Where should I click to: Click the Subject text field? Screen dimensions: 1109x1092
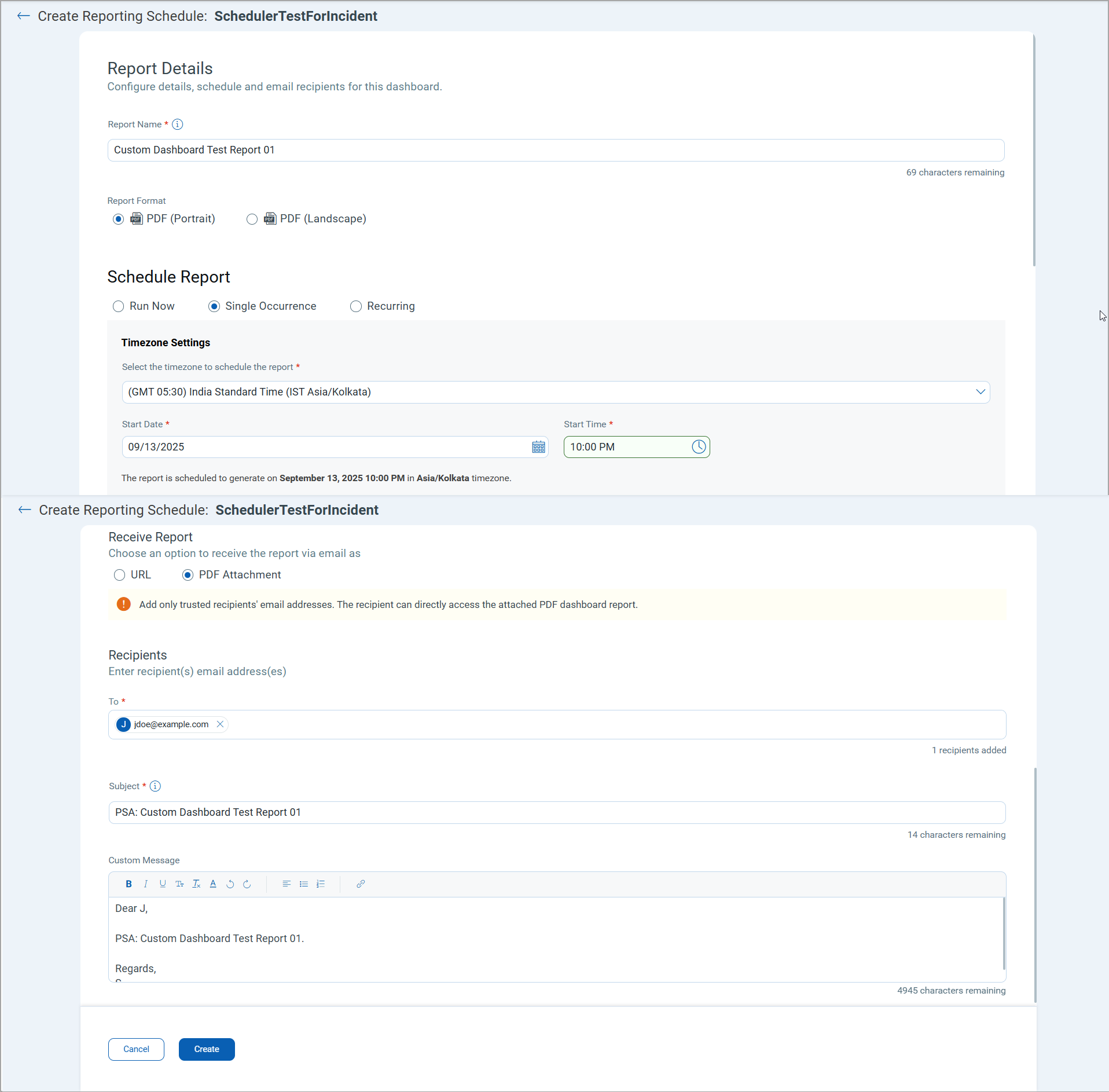point(556,812)
